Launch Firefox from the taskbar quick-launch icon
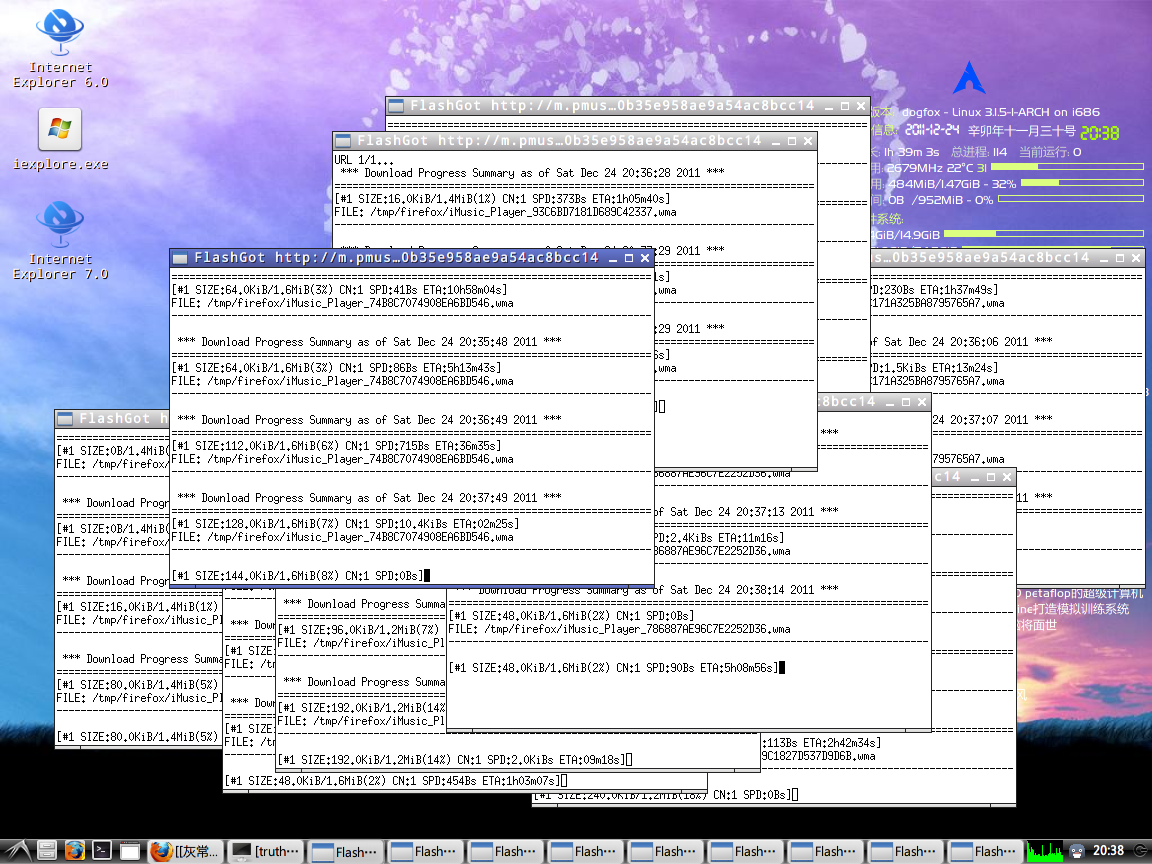 74,851
